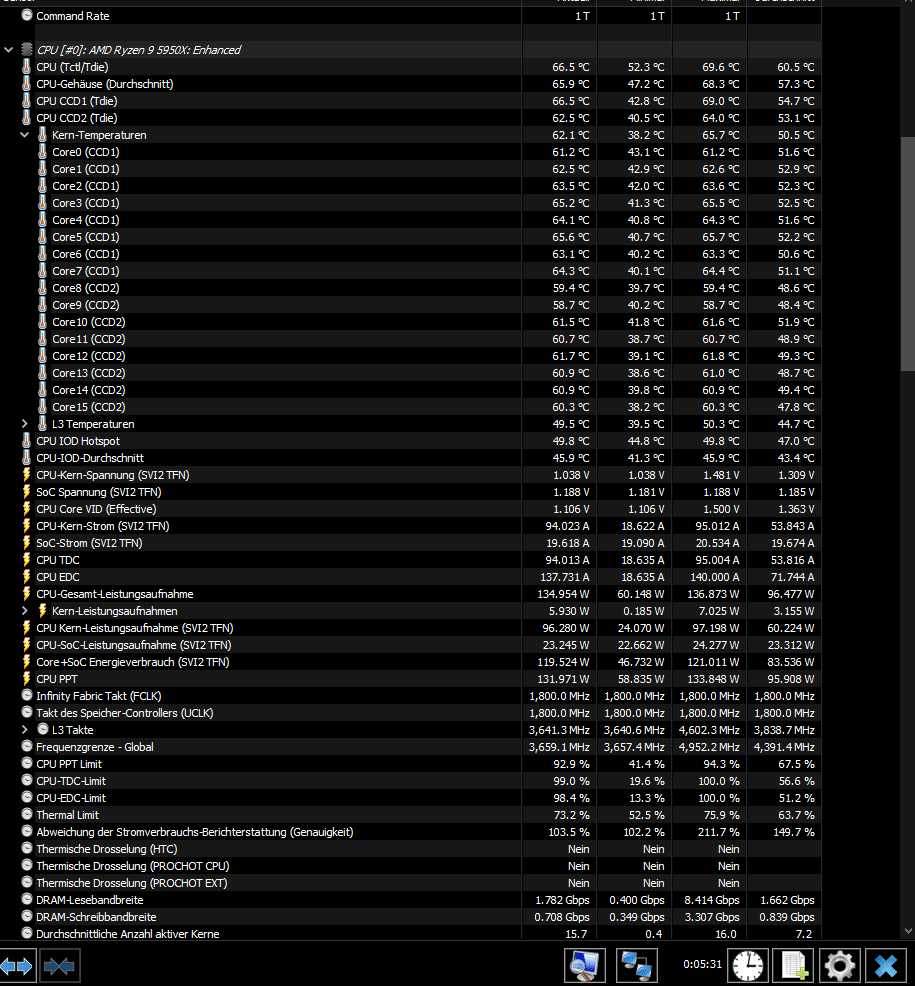Select the CPU-Kern-Strom (SVI2 TFN) row

point(411,526)
